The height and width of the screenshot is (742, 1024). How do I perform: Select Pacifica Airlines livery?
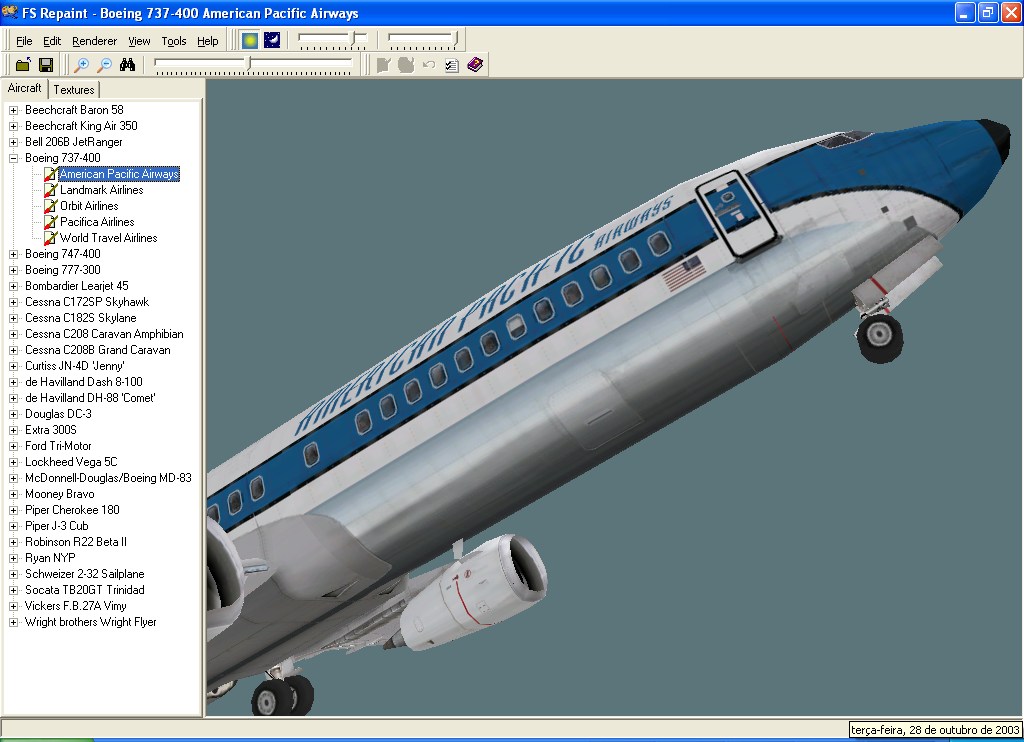coord(97,222)
